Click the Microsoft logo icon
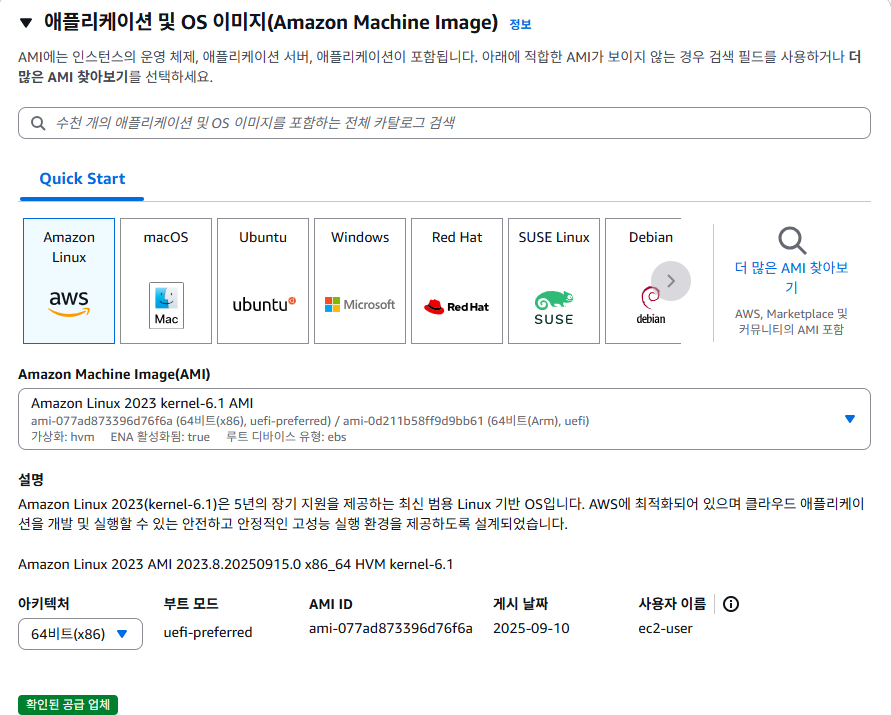 point(360,305)
